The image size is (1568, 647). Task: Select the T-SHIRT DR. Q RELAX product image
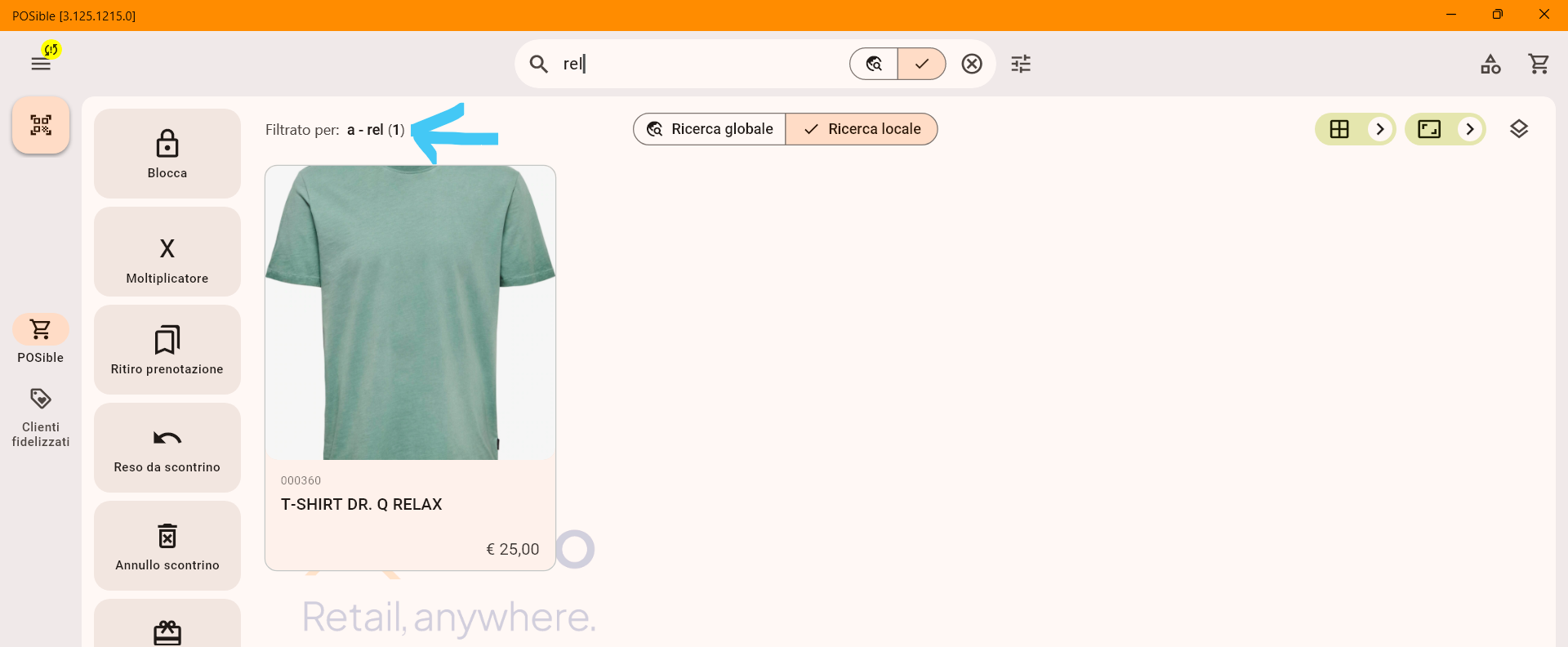(x=410, y=313)
